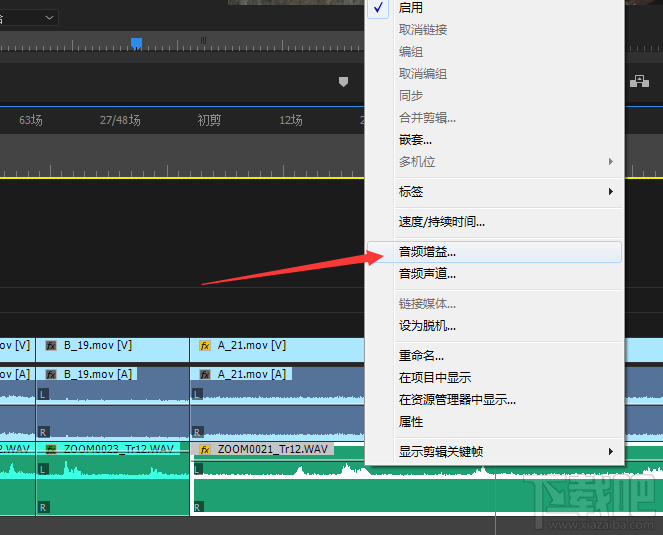Click the disabled 同步 menu entry
Screen dimensions: 663x535
tap(495, 96)
